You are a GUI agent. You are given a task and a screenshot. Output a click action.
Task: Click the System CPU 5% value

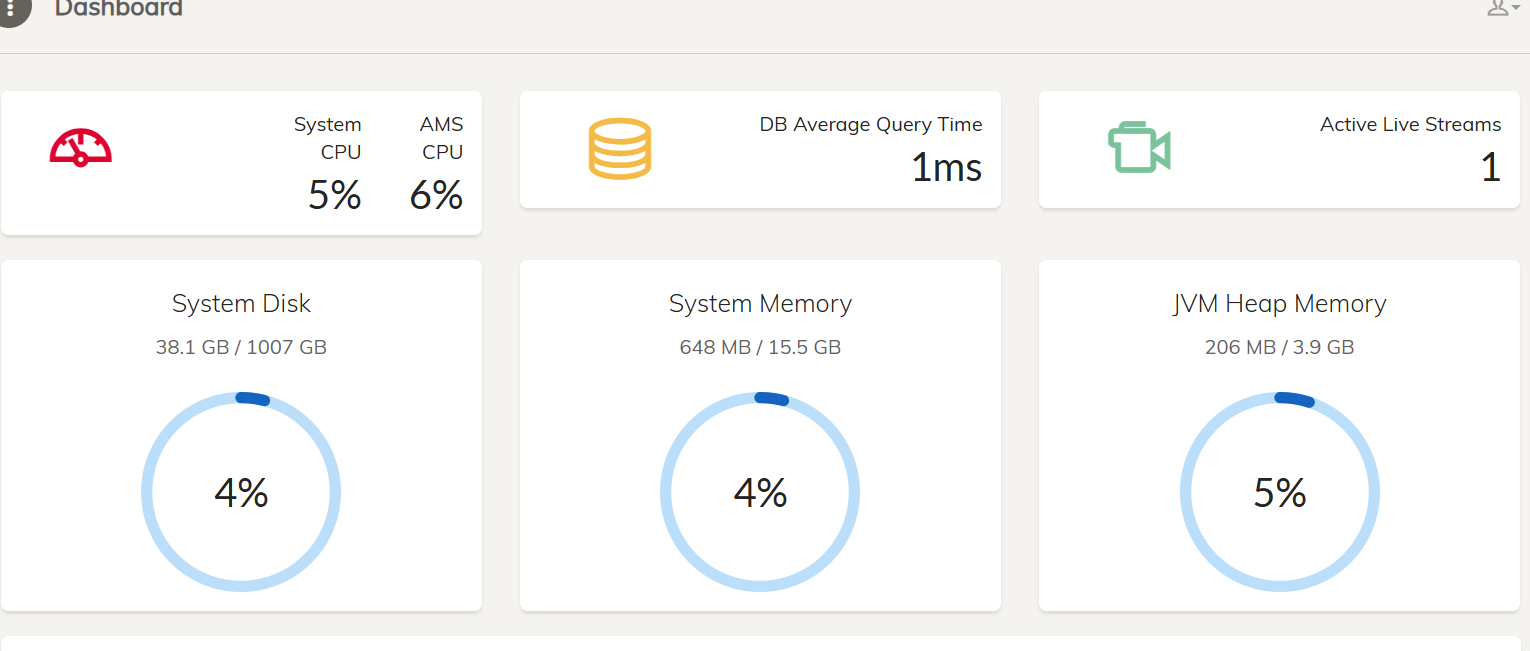334,194
